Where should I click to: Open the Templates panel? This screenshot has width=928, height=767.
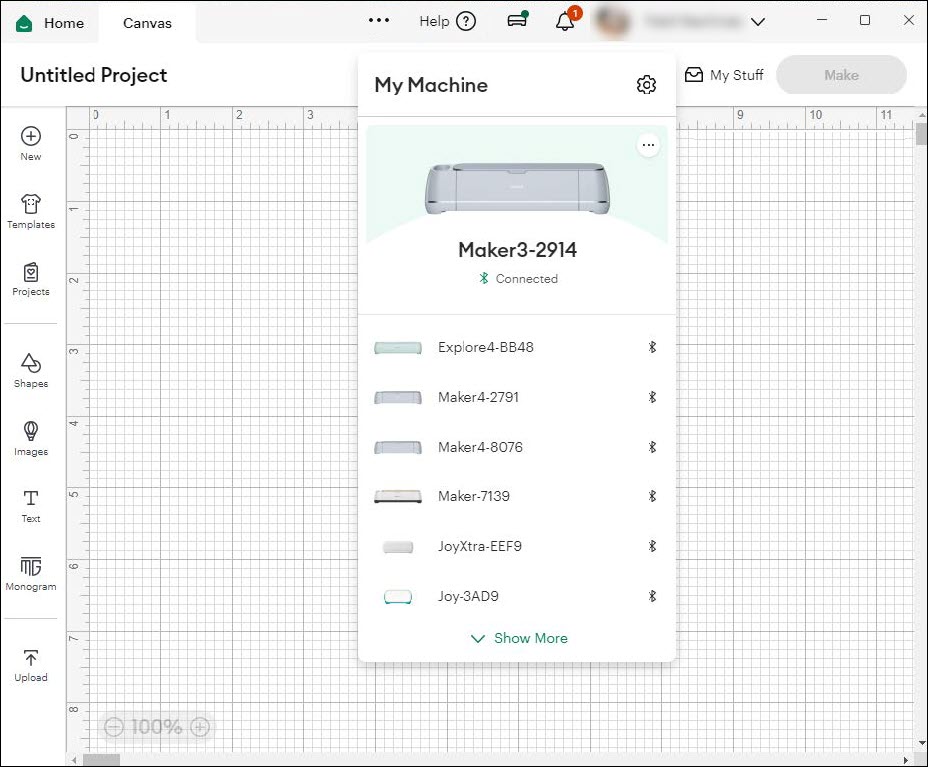(31, 211)
